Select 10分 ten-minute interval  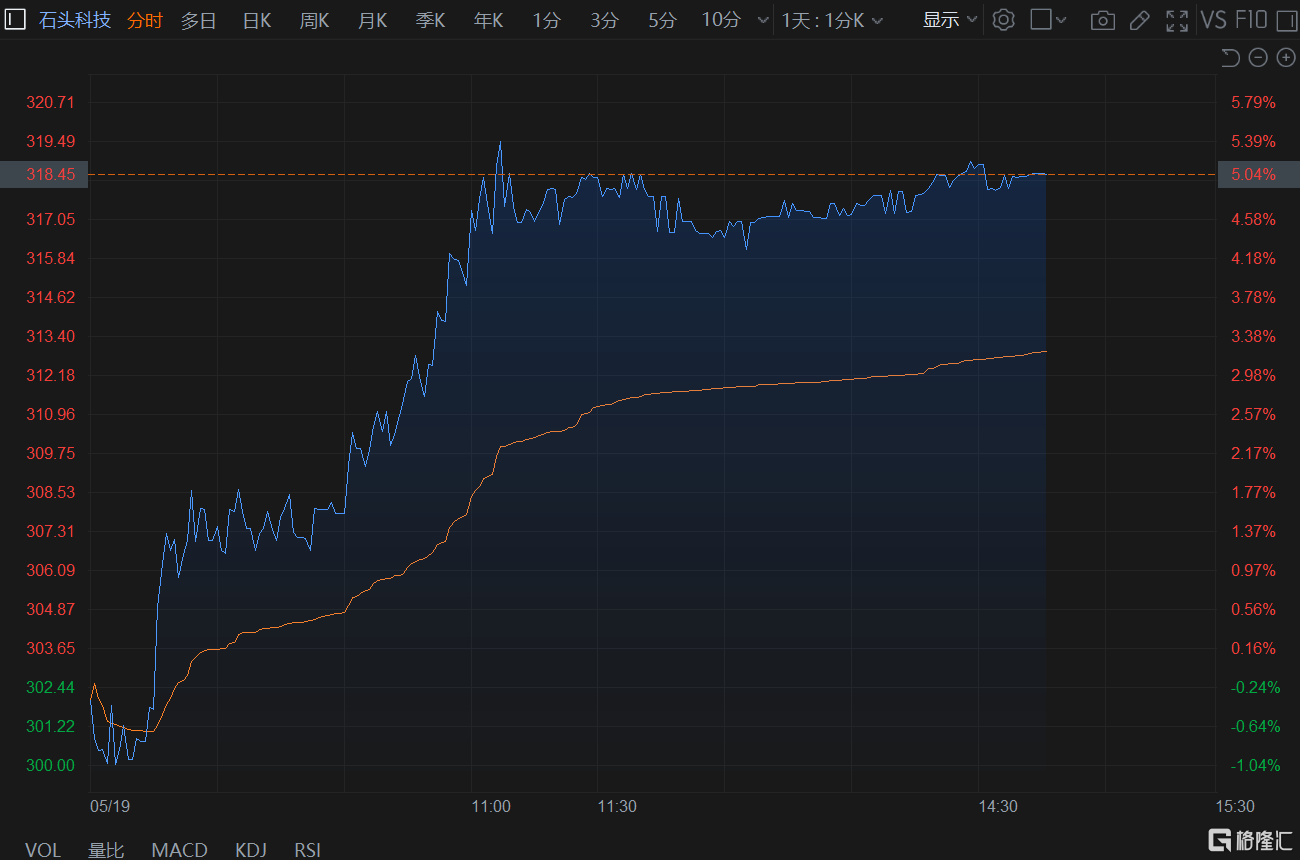(x=720, y=20)
